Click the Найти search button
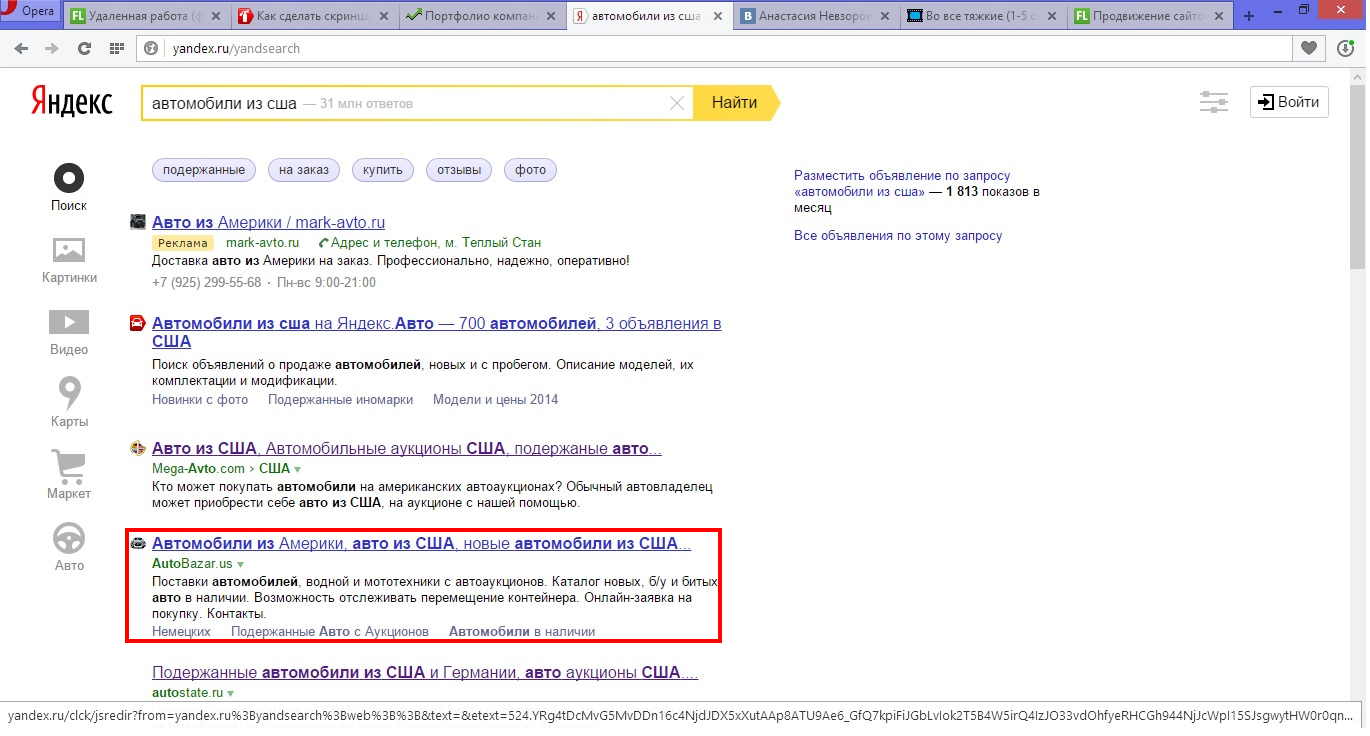This screenshot has width=1370, height=736. (735, 103)
